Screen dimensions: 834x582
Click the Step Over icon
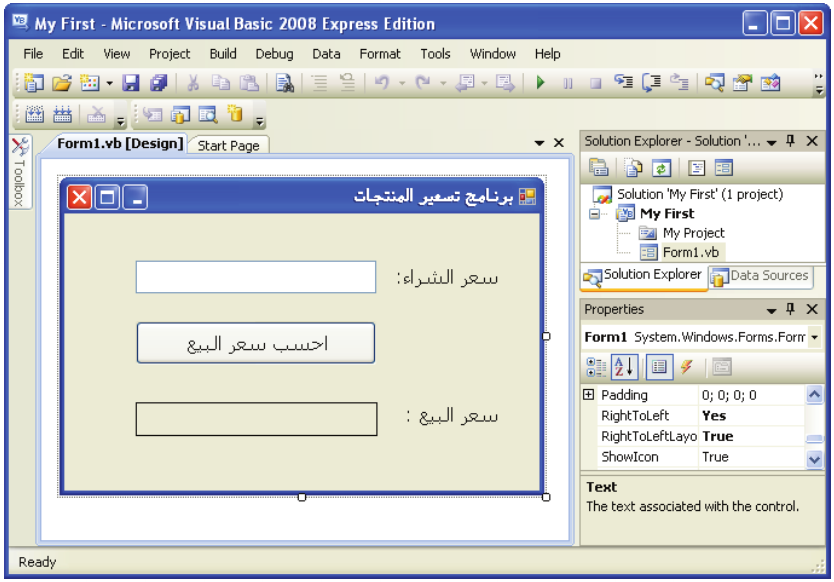651,82
